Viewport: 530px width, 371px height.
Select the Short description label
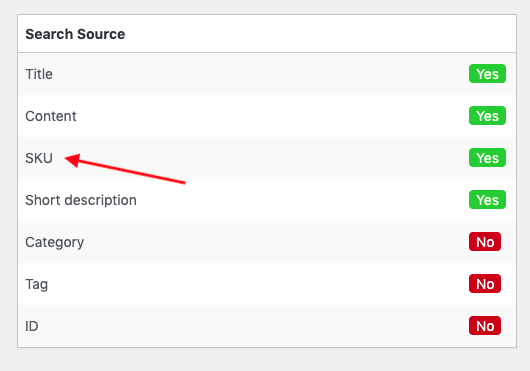(81, 200)
